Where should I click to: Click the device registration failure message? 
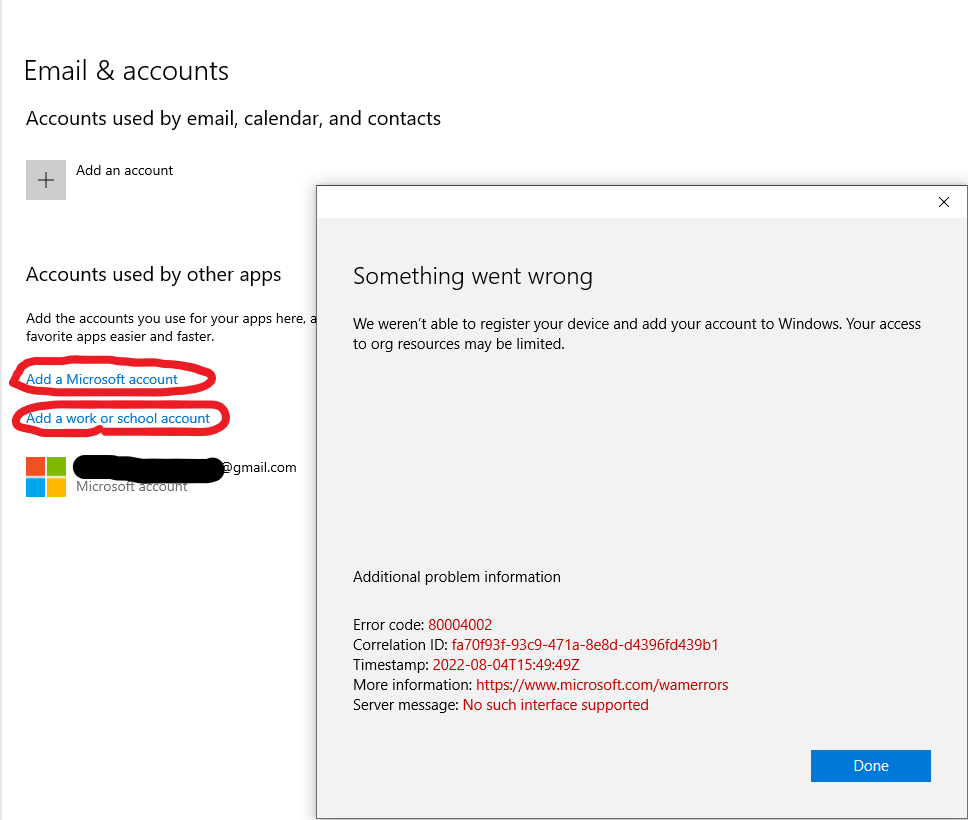(636, 334)
